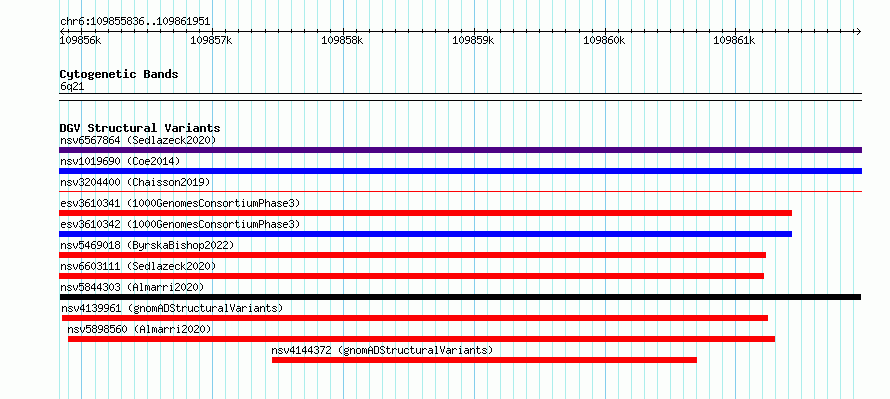890x399 pixels.
Task: Select the dark purple nsv6567864 variant bar
Action: pos(460,150)
